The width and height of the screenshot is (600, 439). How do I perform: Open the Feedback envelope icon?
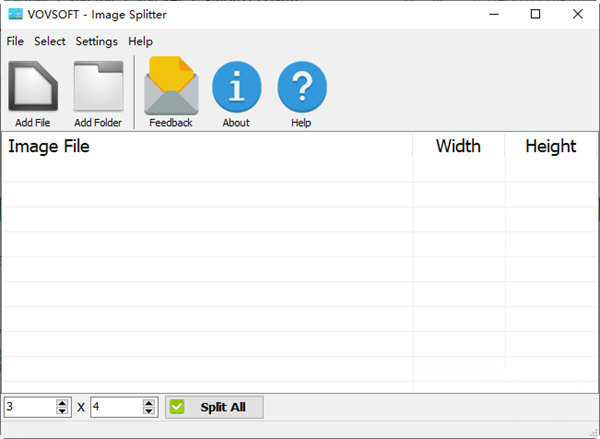point(171,86)
